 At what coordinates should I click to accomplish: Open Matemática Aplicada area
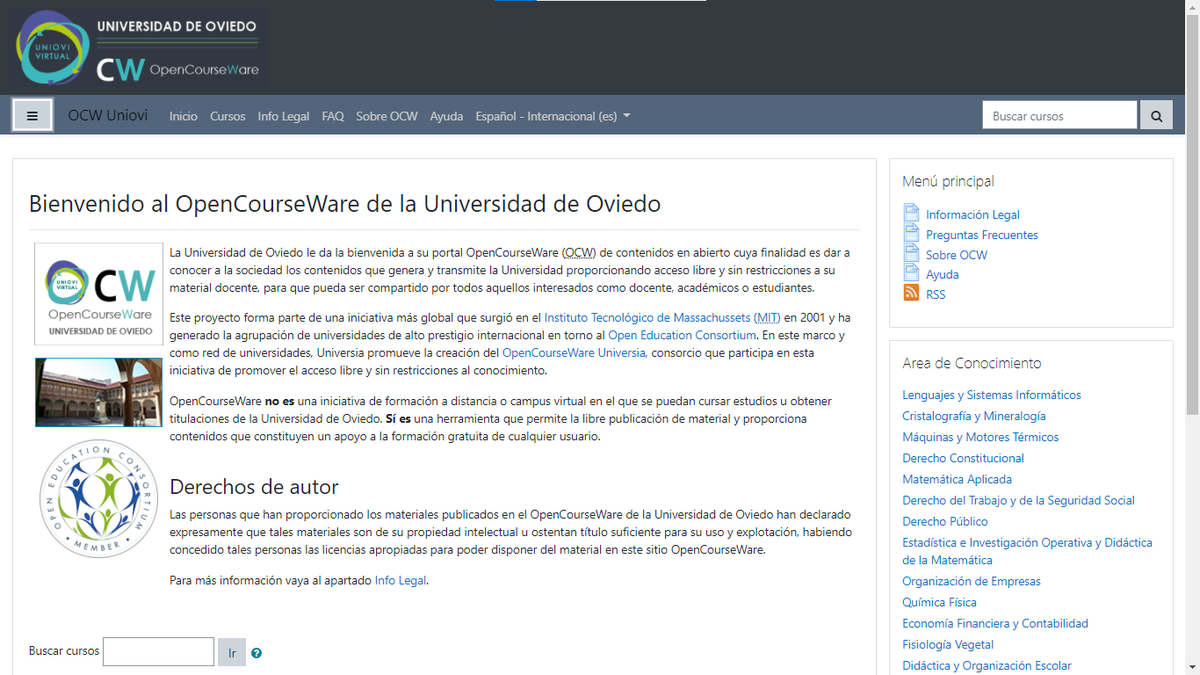[x=957, y=479]
